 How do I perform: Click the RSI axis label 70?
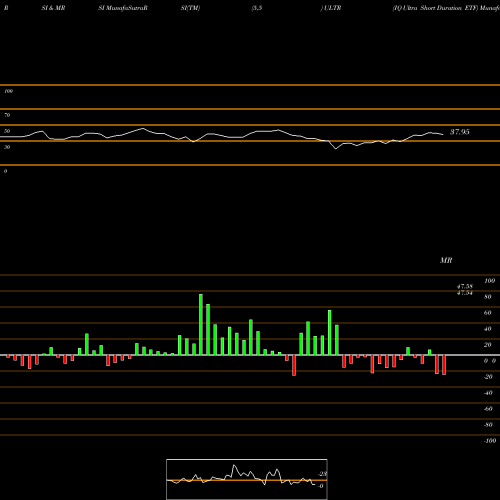click(7, 115)
